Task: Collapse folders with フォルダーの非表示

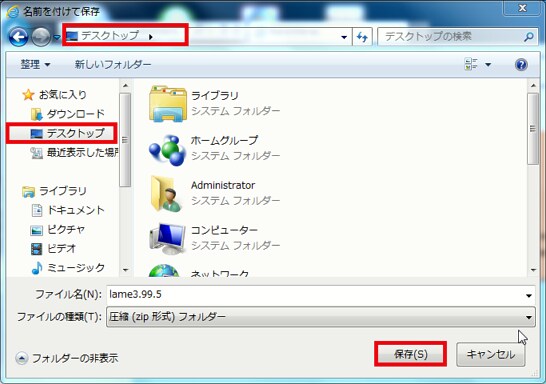Action: (x=67, y=358)
